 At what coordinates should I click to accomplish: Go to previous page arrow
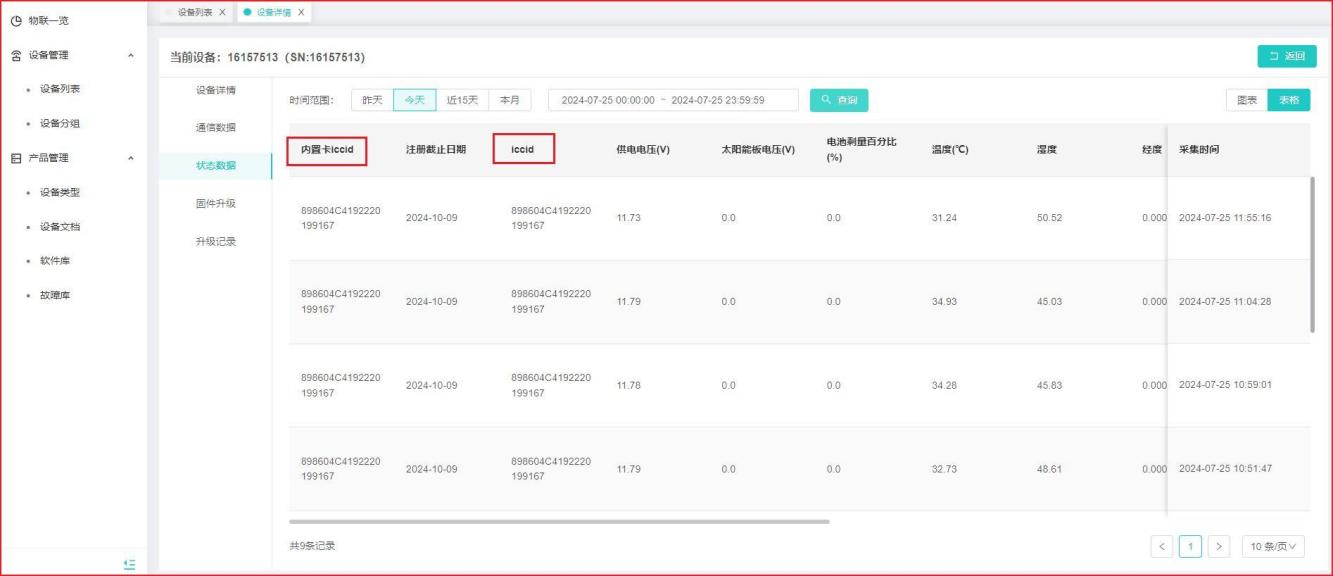(1162, 546)
